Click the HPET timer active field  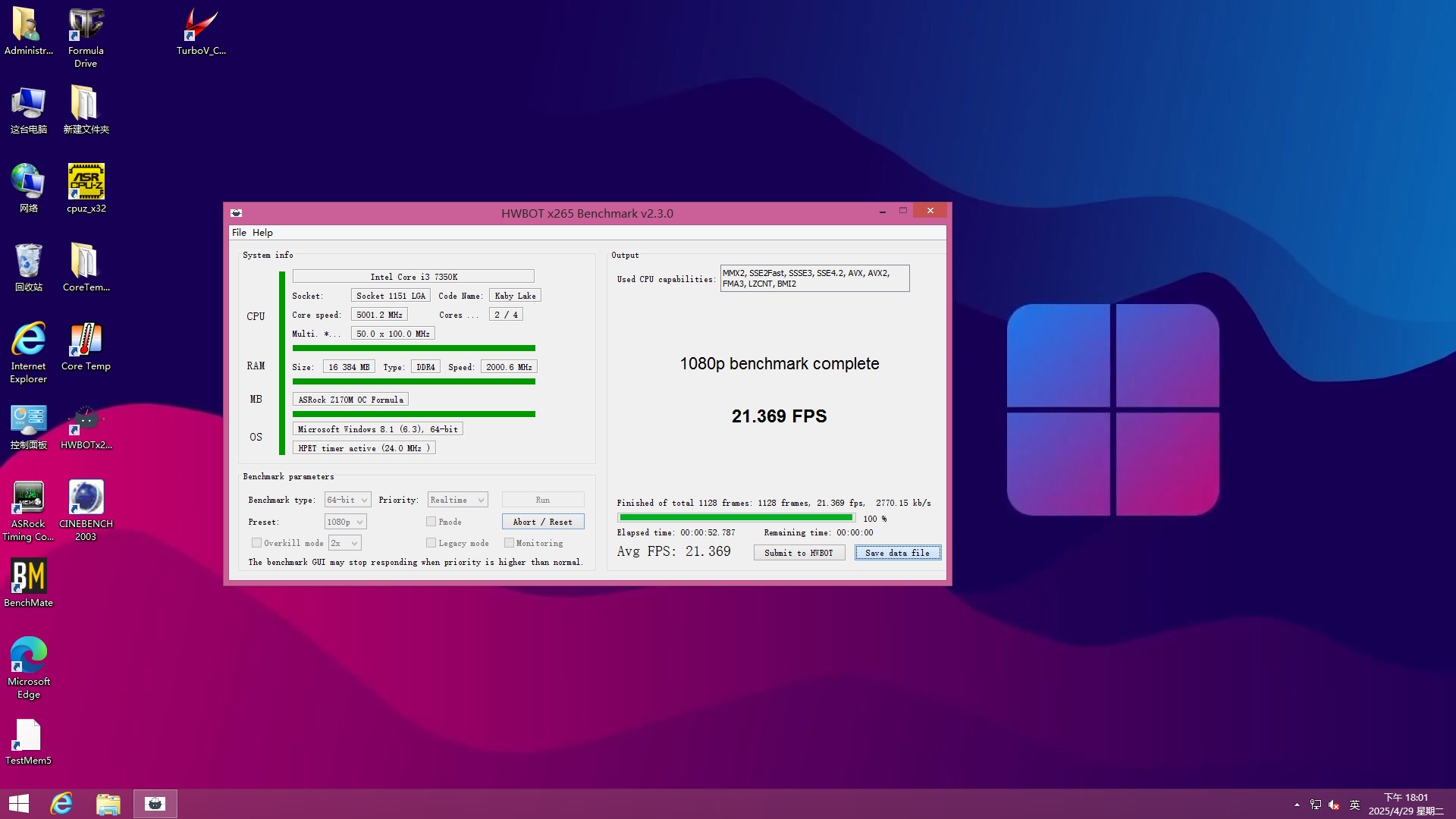(x=364, y=448)
